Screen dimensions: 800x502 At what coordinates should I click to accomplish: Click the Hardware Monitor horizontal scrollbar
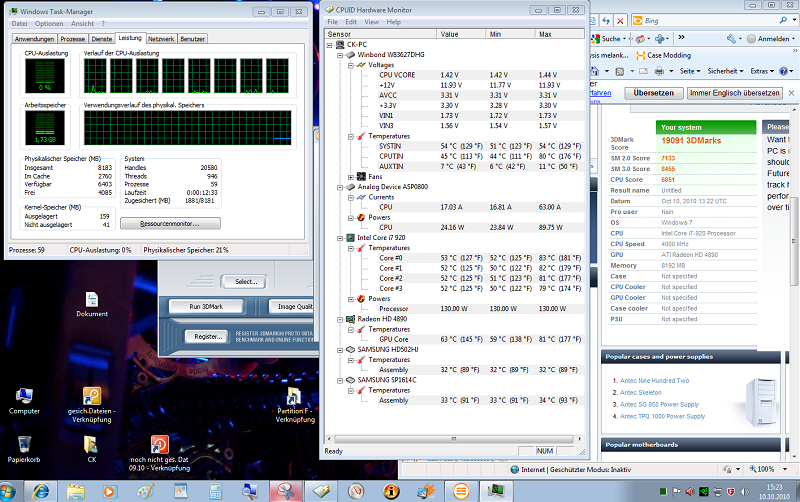click(454, 439)
